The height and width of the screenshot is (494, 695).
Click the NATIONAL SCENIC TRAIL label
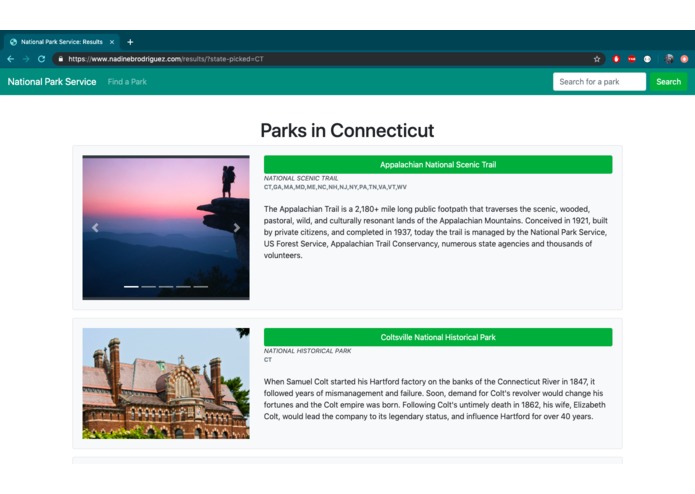click(301, 178)
